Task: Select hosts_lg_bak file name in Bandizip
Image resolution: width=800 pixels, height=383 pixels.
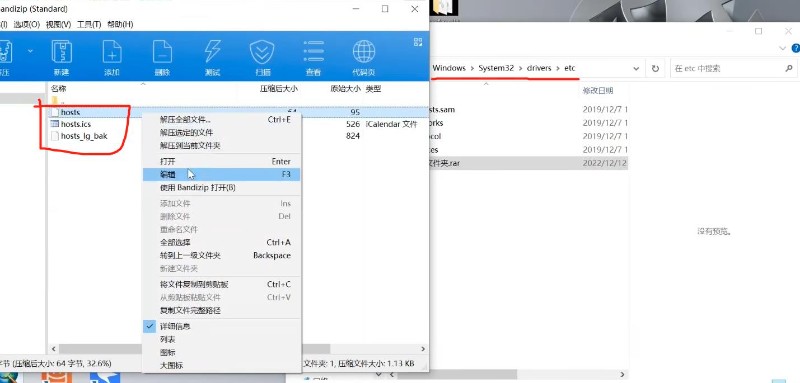Action: pos(84,136)
